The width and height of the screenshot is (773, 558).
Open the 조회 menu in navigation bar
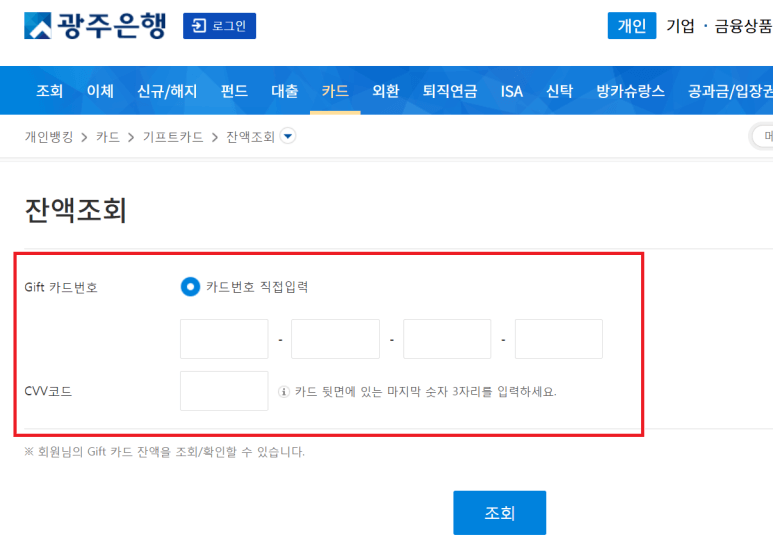point(49,91)
